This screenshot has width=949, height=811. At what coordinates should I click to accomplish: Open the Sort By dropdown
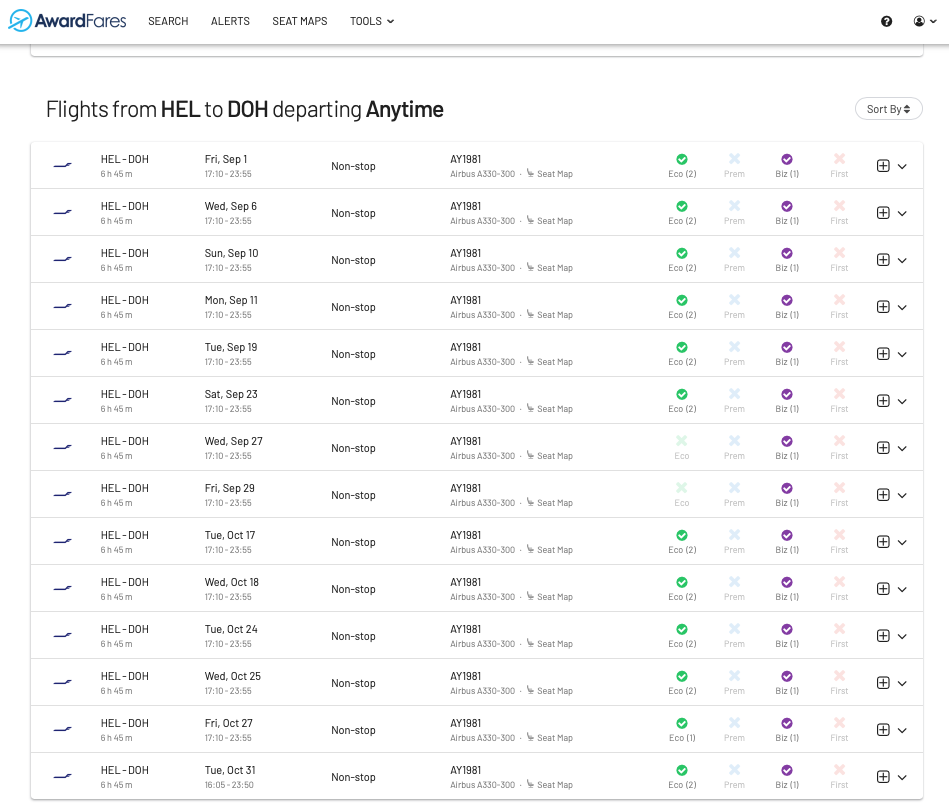pos(888,109)
